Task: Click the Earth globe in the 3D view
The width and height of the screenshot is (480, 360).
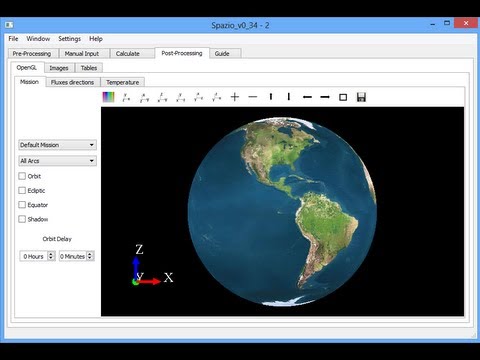Action: 282,212
